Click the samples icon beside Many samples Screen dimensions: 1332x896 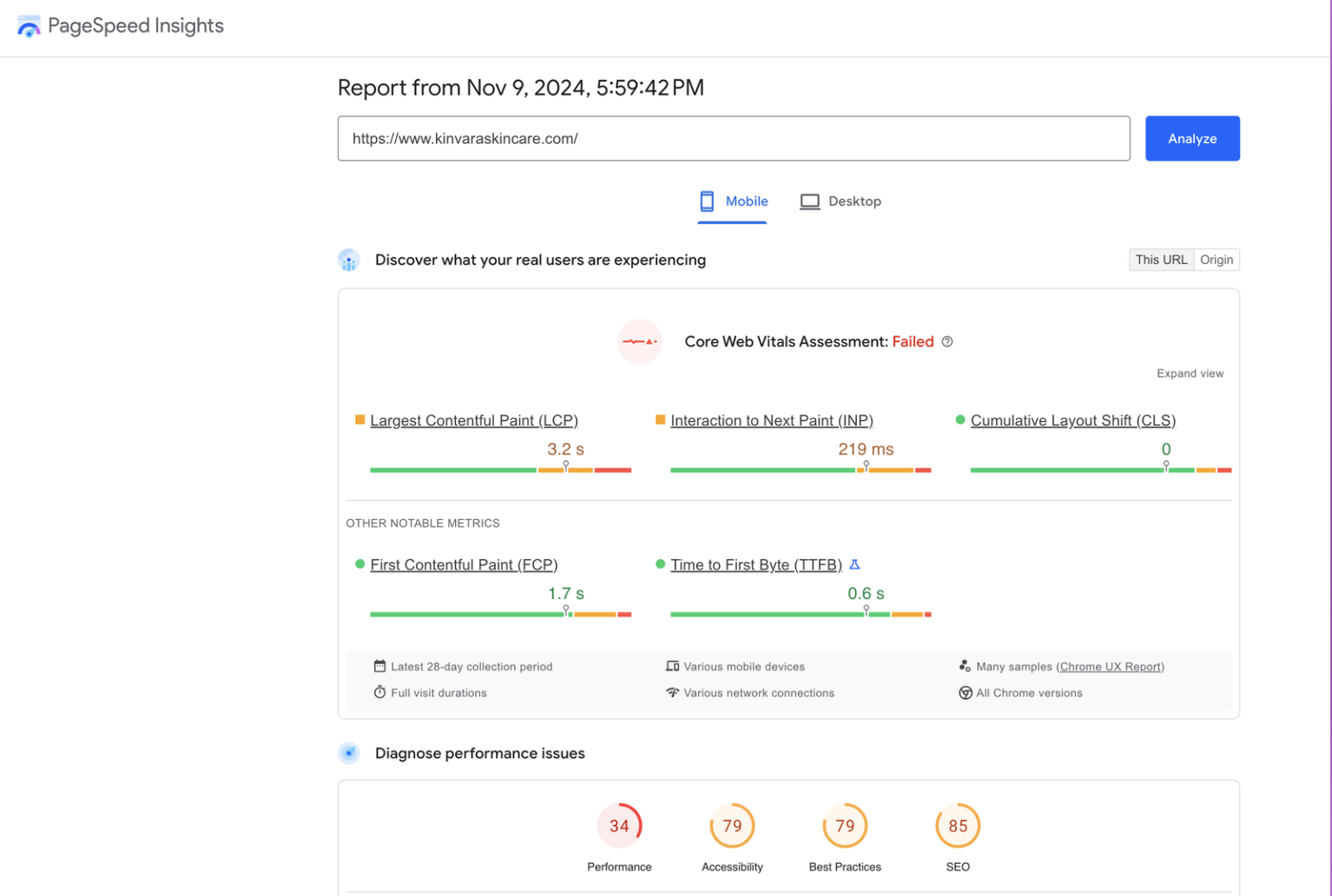965,666
